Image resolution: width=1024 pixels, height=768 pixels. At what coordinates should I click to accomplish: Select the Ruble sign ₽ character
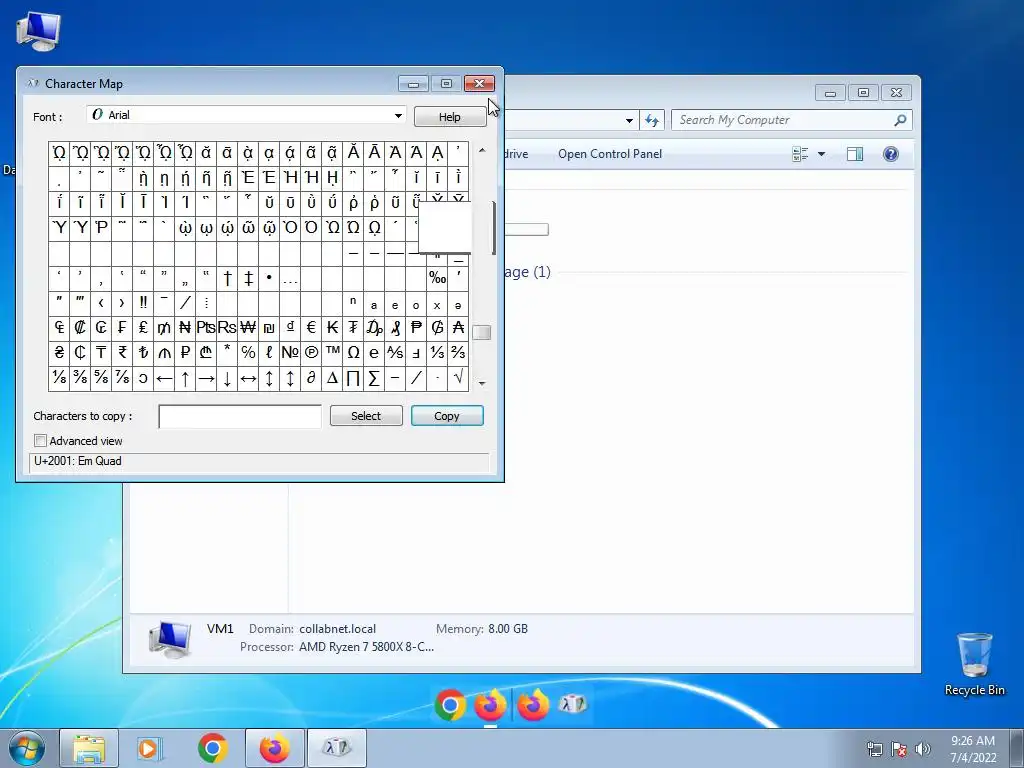tap(185, 352)
